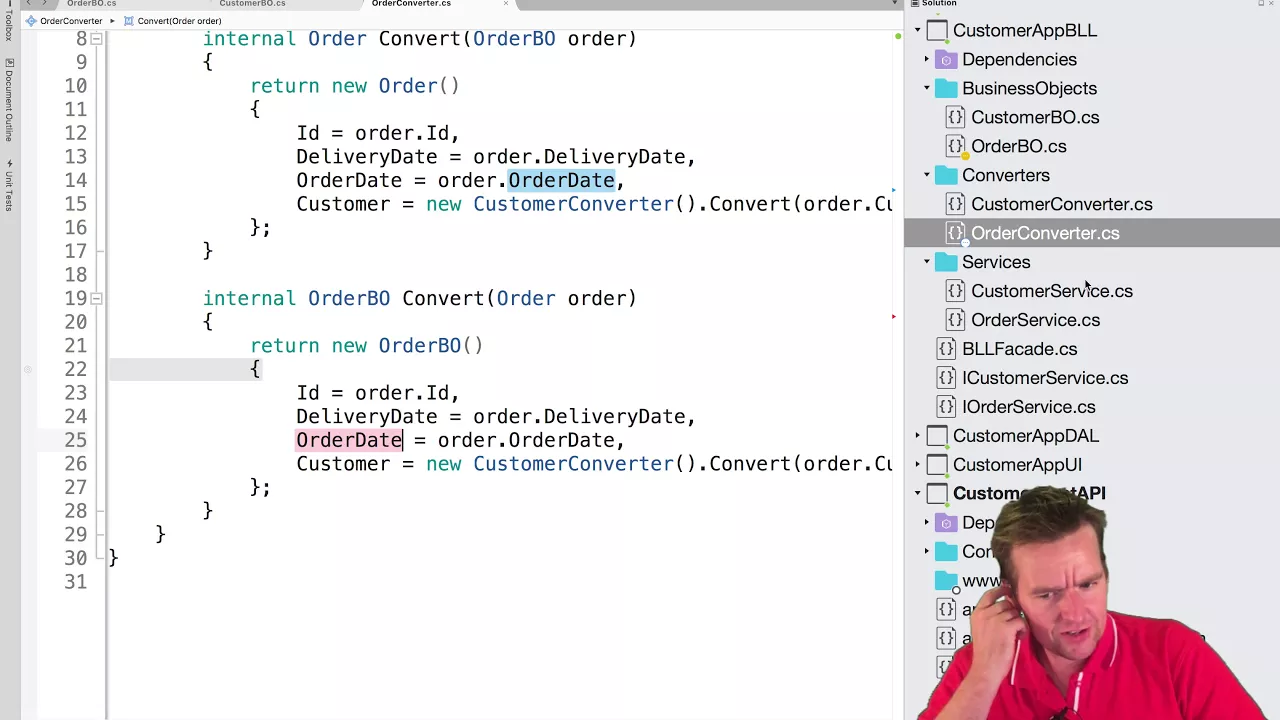
Task: Open the tab list dropdown arrow
Action: (x=895, y=4)
